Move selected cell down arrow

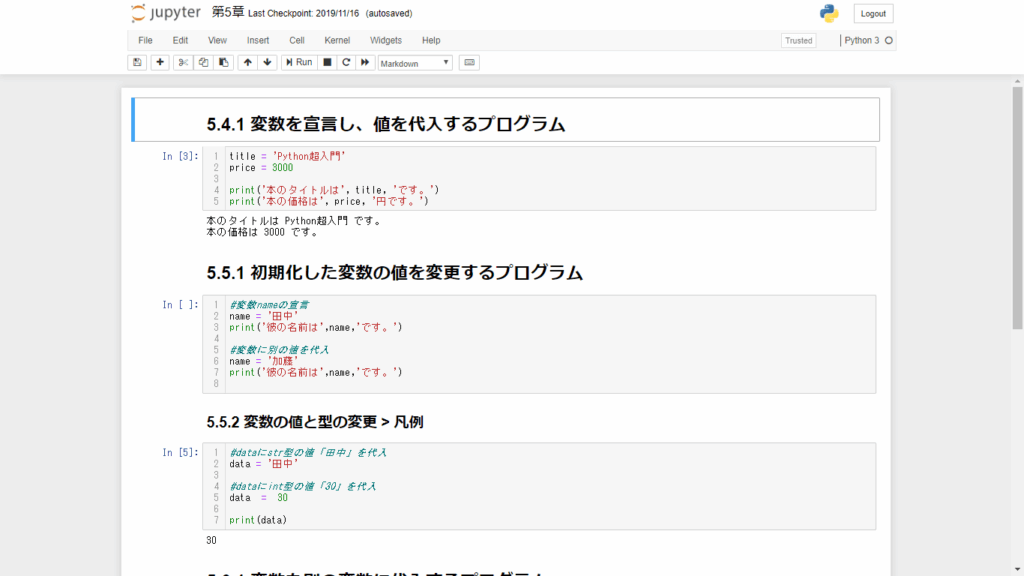267,62
